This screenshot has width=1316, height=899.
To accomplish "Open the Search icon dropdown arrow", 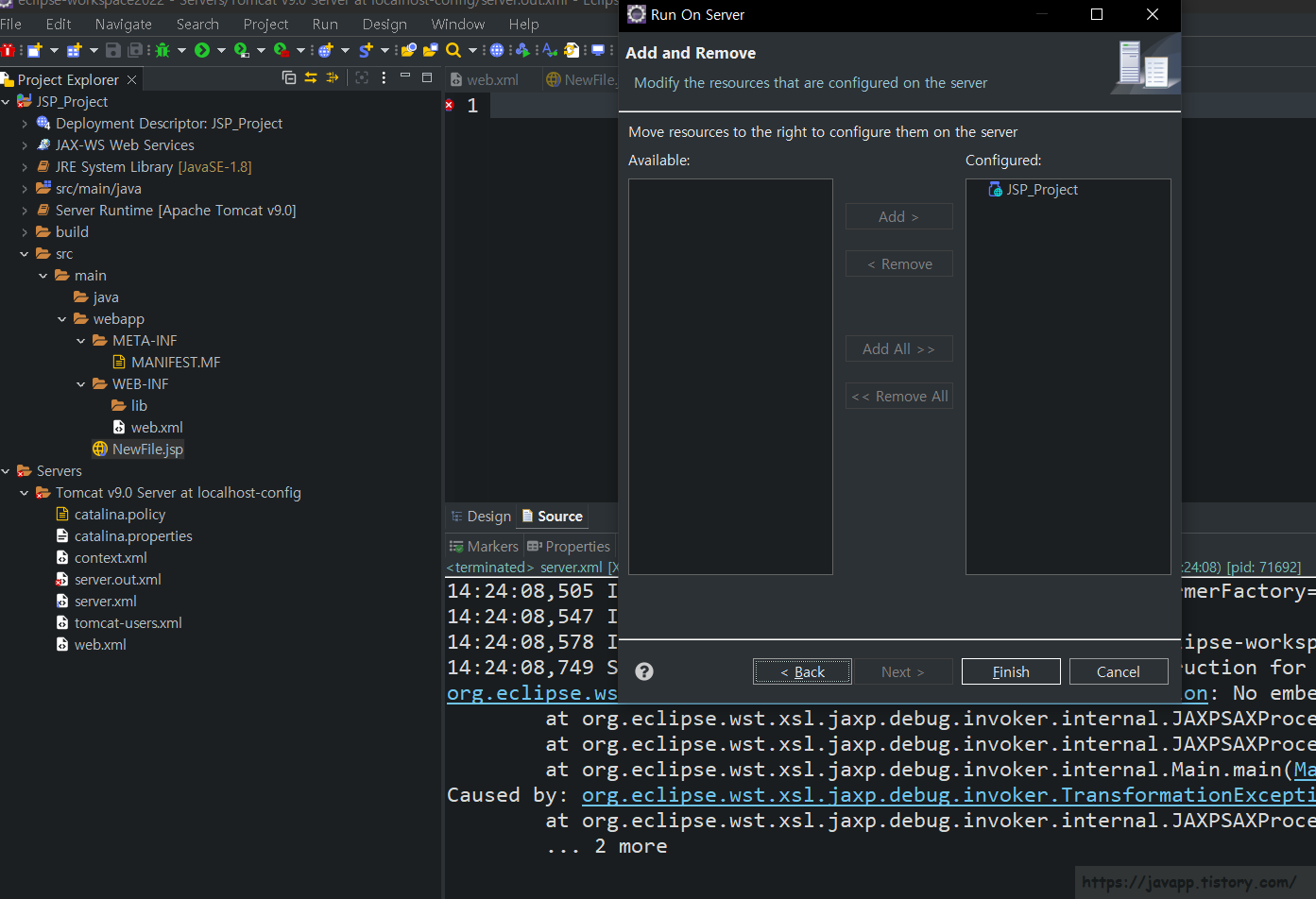I will [472, 50].
